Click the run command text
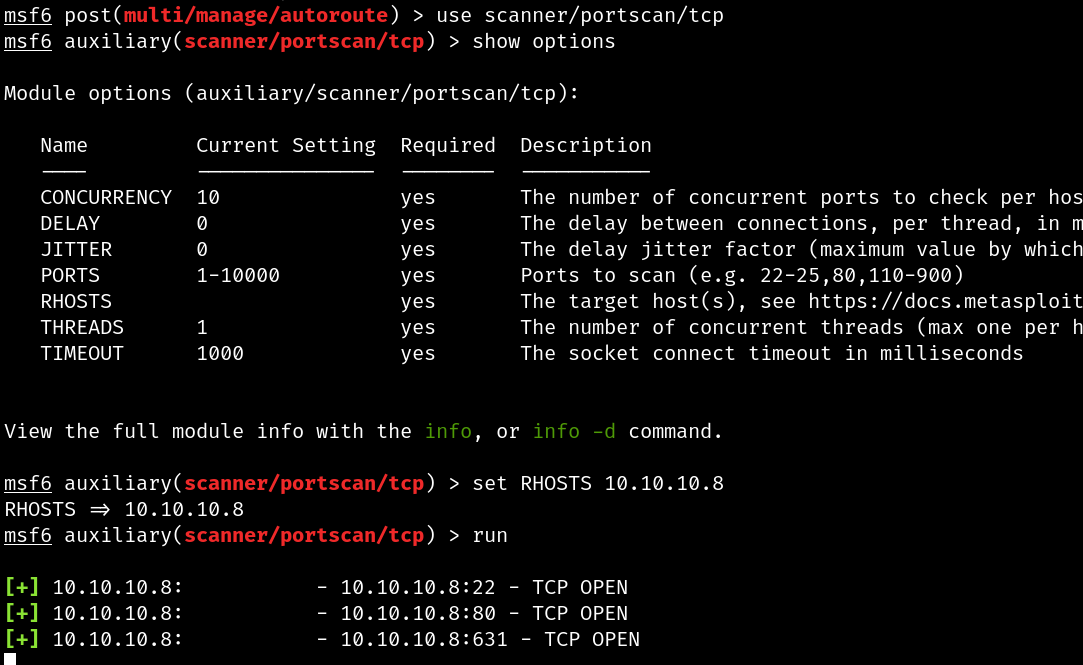 (x=490, y=536)
